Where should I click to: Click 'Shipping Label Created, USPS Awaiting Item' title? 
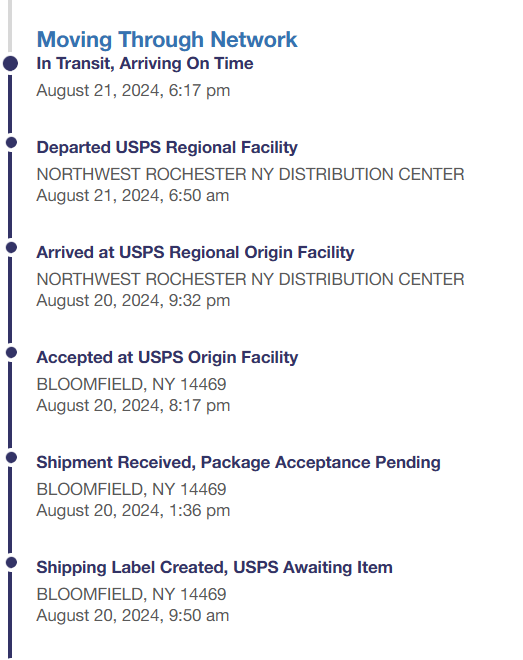[x=215, y=567]
